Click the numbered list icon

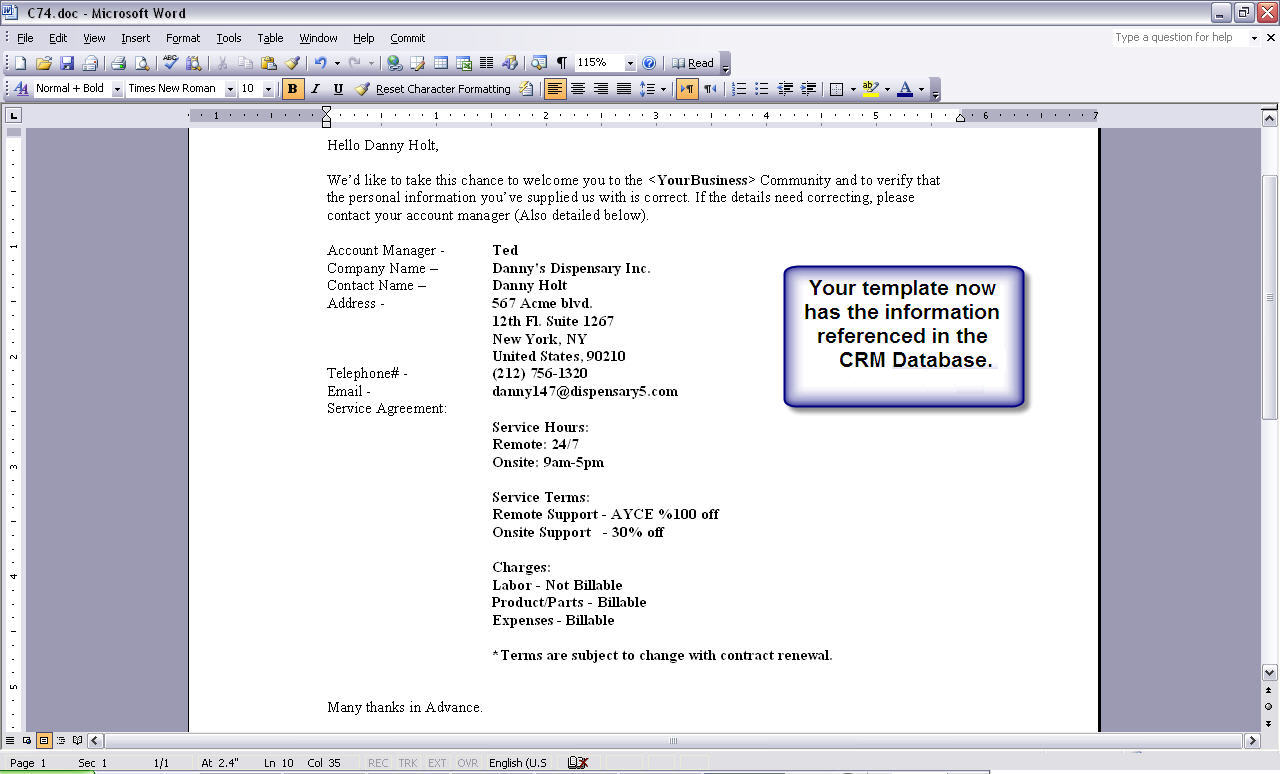click(x=739, y=89)
